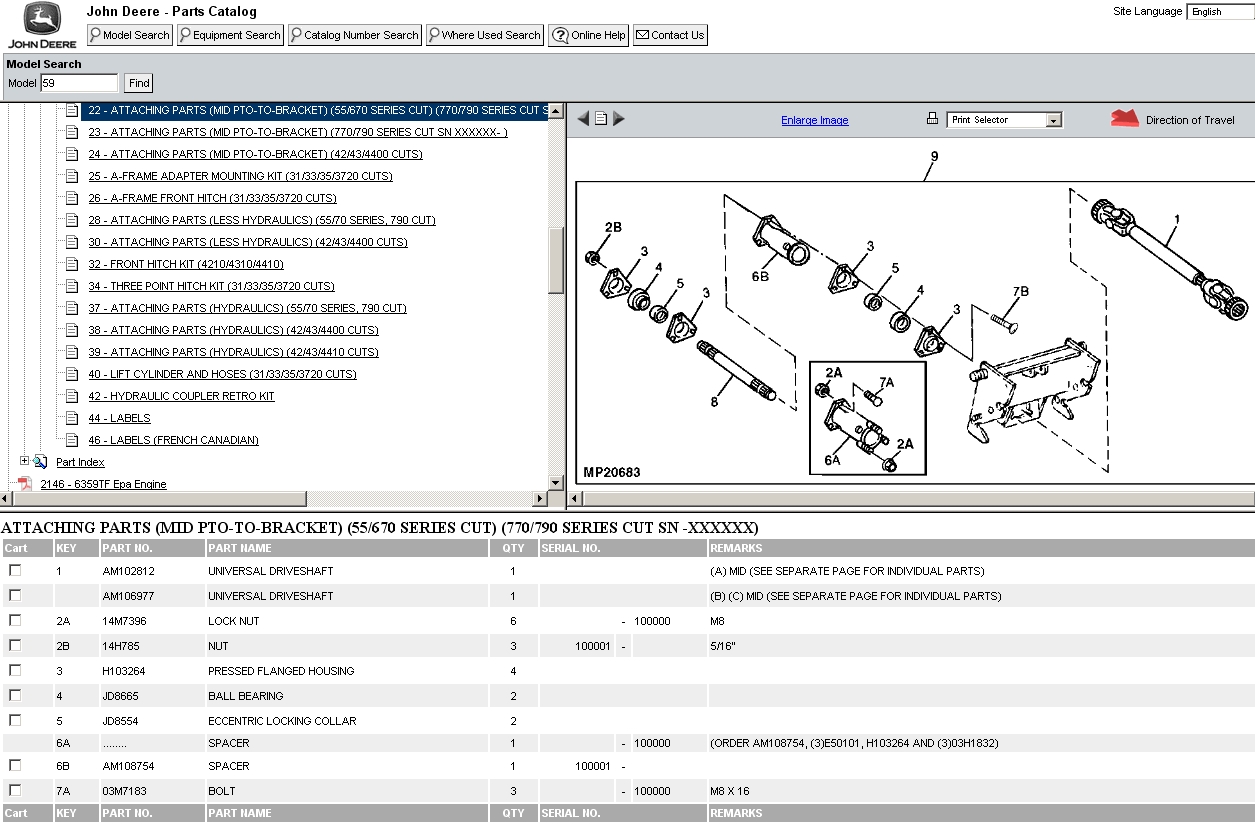Open Where Used Search
Viewport: 1255px width, 828px height.
[x=484, y=35]
